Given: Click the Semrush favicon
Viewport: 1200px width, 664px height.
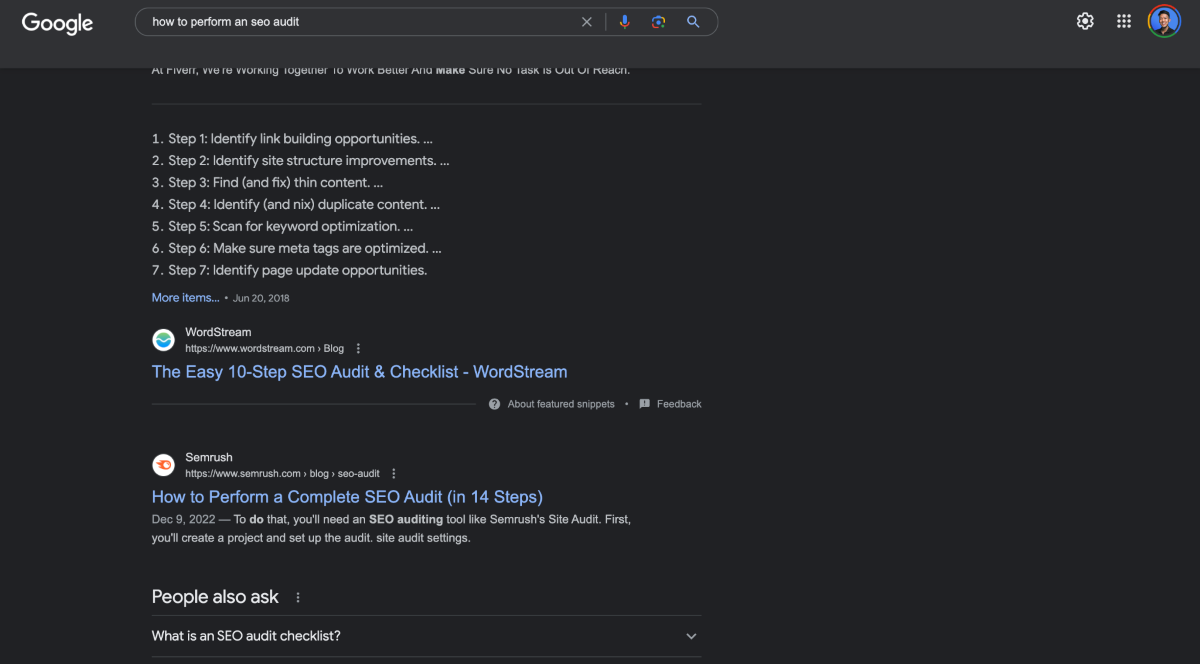Looking at the screenshot, I should coord(163,465).
